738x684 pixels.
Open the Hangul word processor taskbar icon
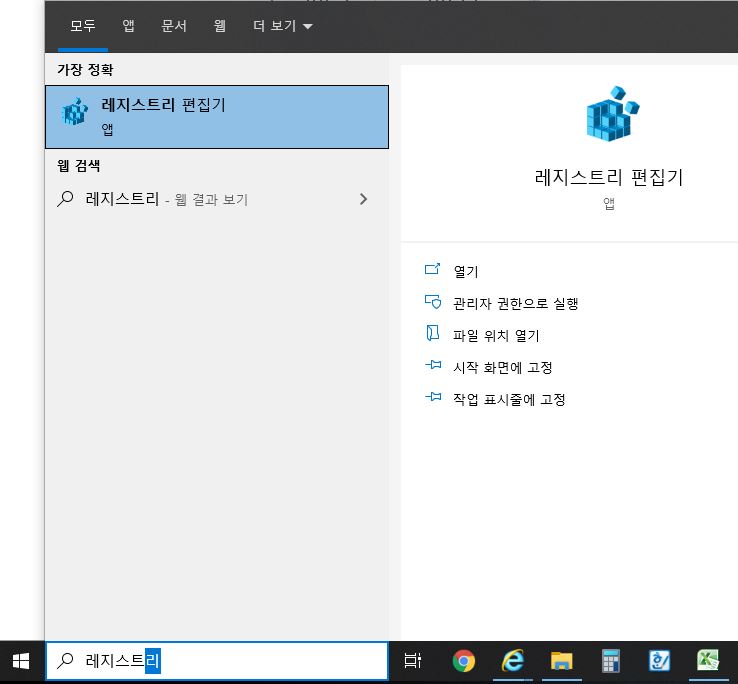click(x=659, y=661)
